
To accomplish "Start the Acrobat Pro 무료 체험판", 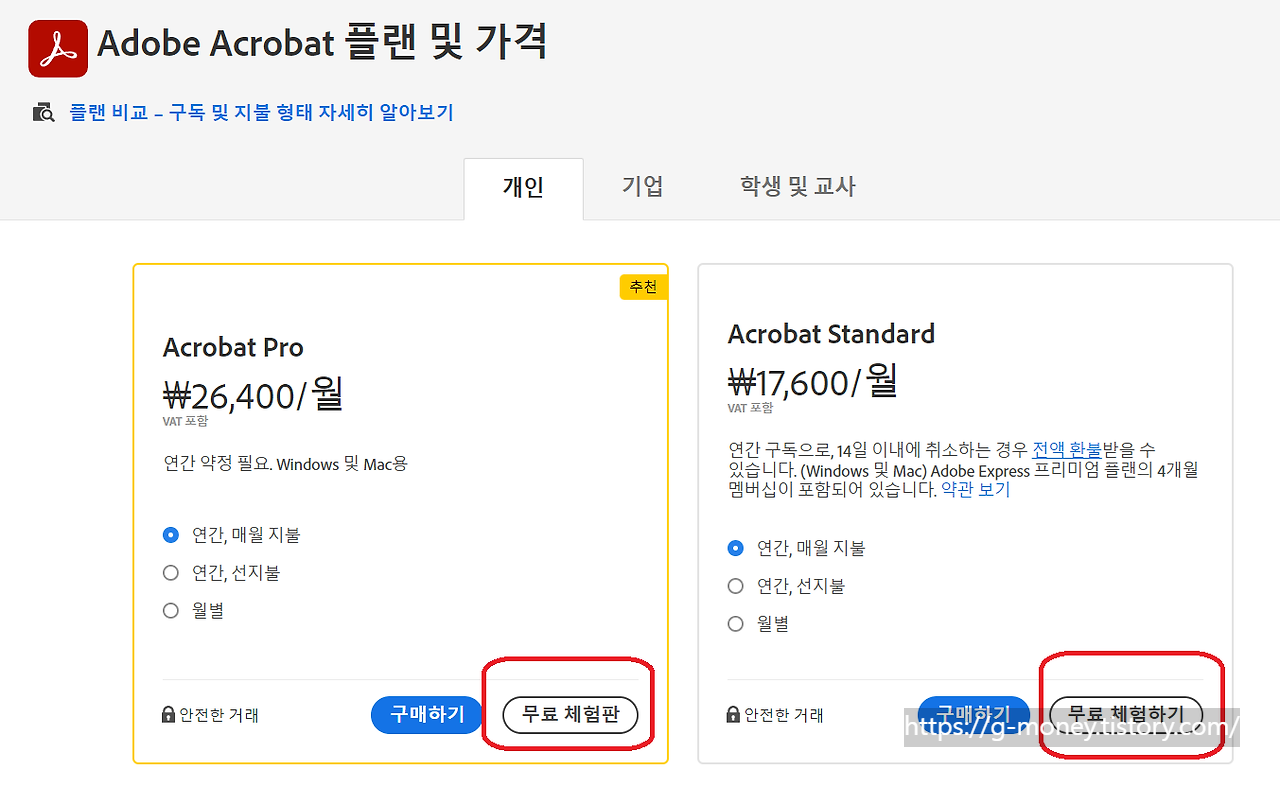I will pyautogui.click(x=570, y=715).
